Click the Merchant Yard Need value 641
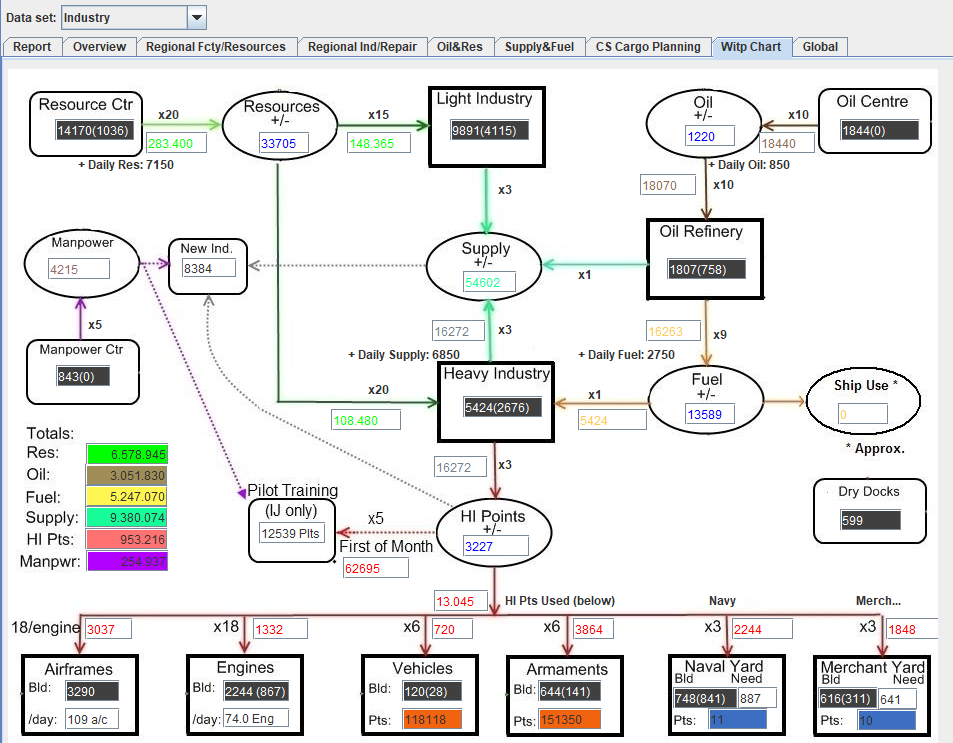This screenshot has height=743, width=953. click(x=897, y=699)
